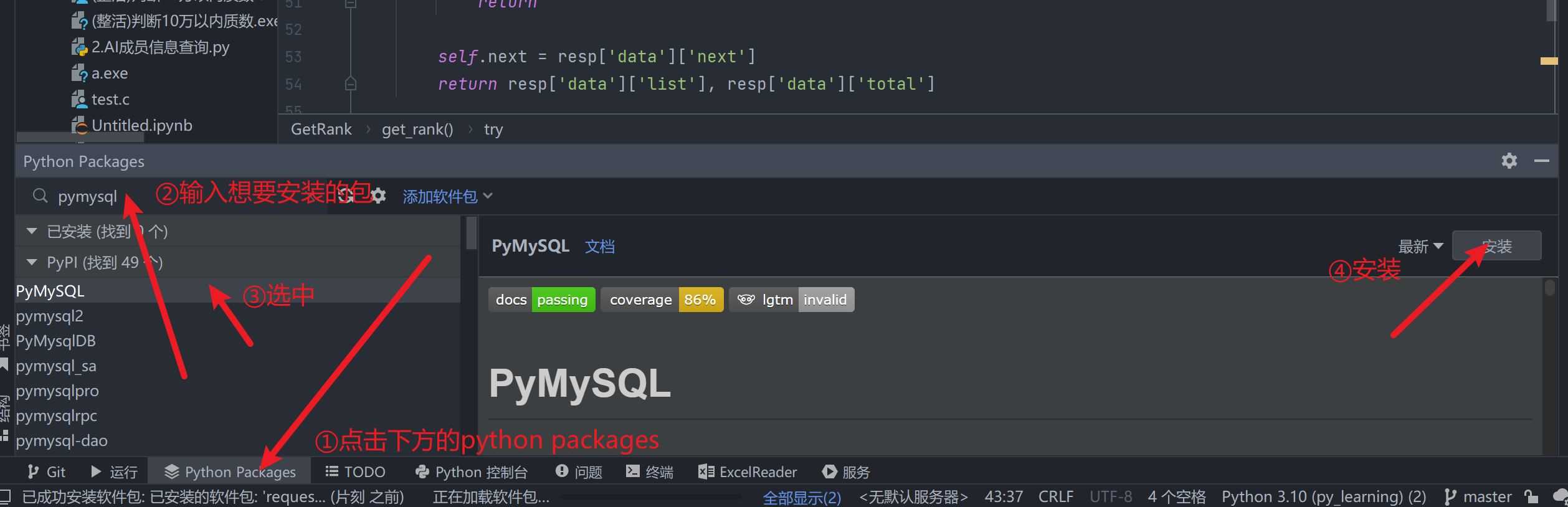Open the Python Packages panel settings gear

(x=1509, y=161)
